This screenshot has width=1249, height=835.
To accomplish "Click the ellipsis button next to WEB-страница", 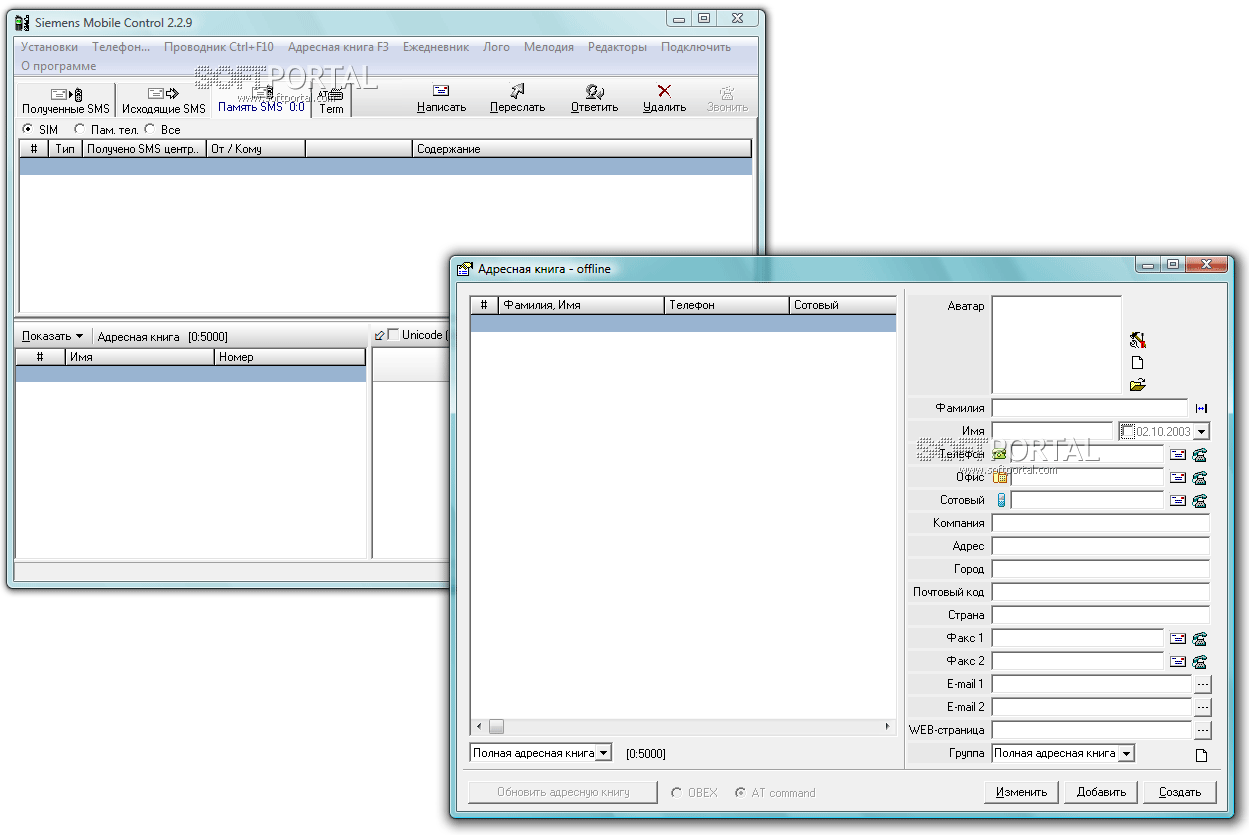I will pyautogui.click(x=1202, y=730).
